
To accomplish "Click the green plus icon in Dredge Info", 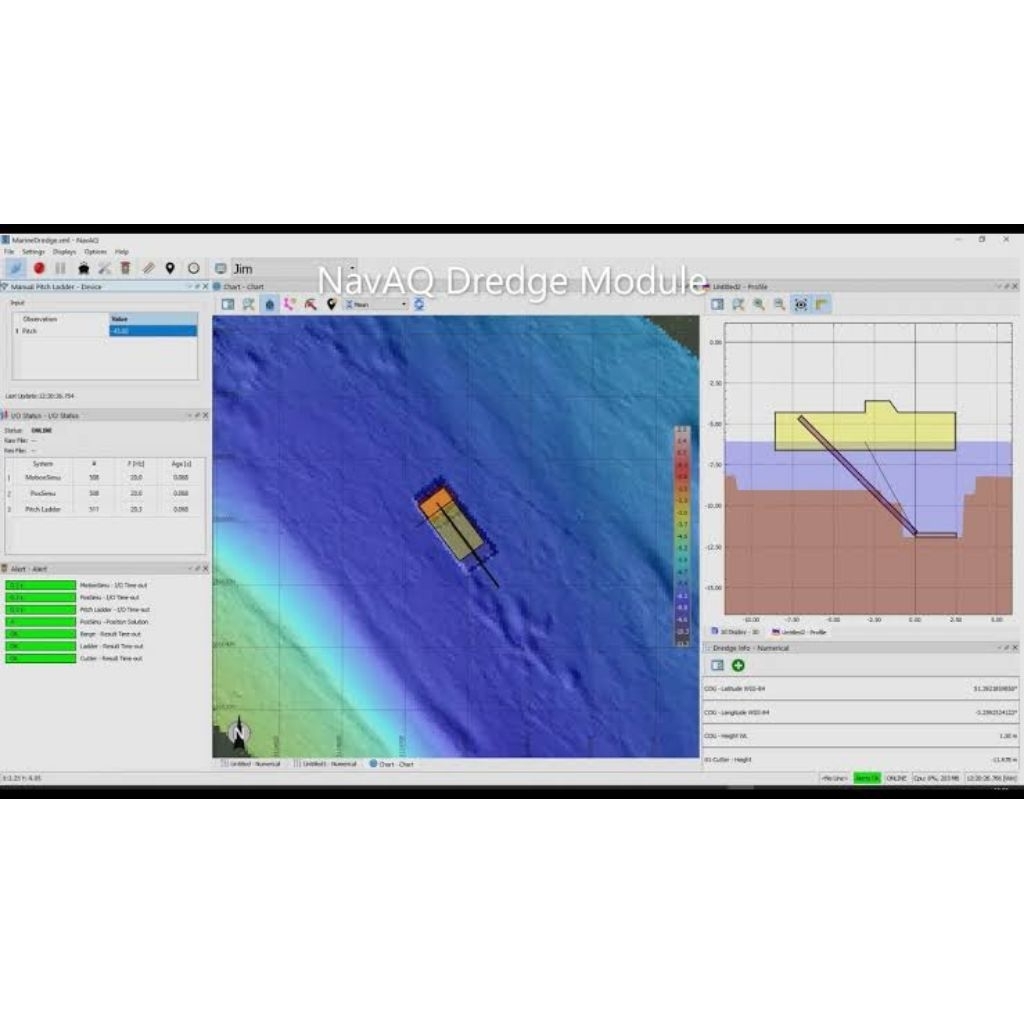I will [x=738, y=665].
